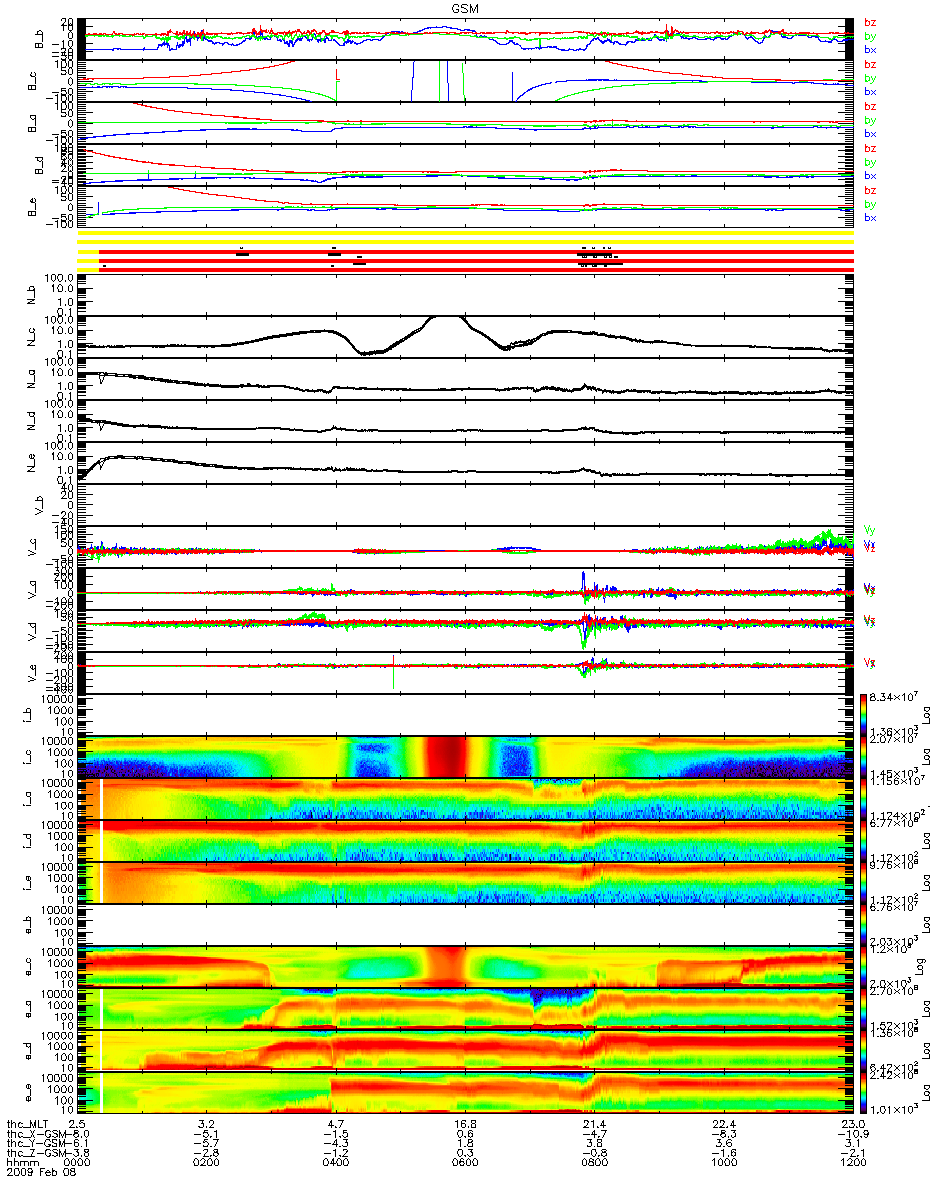The height and width of the screenshot is (1200, 930).
Task: Select the thc_Y-GSM row label
Action: coord(36,1144)
